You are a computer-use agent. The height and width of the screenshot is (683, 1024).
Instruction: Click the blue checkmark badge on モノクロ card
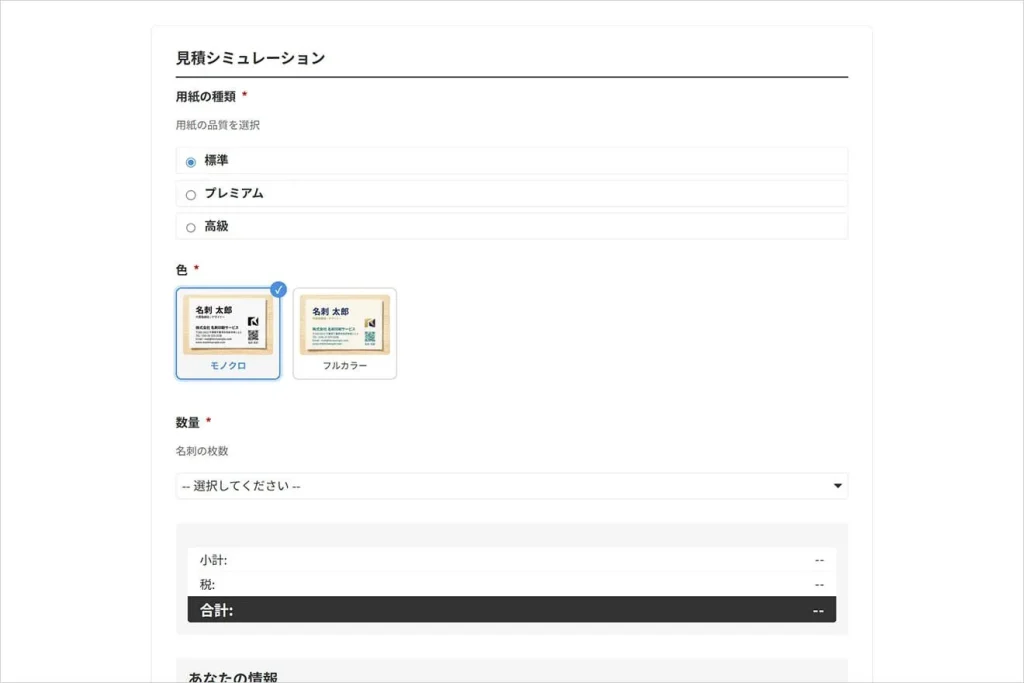[278, 290]
